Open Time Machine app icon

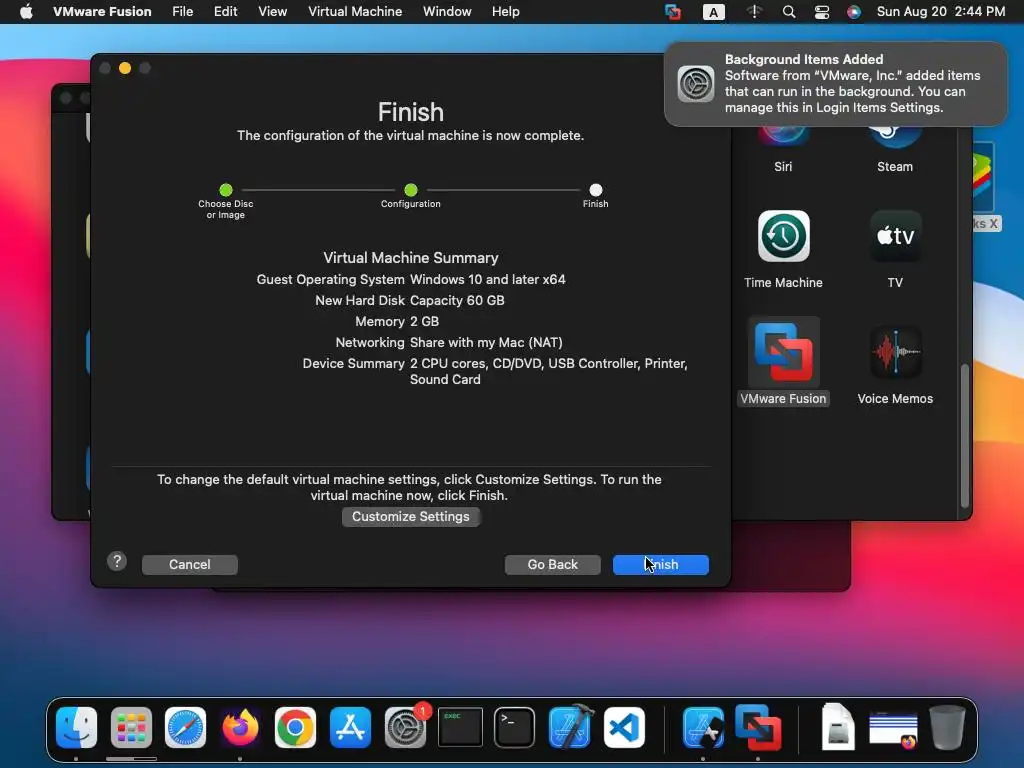click(783, 236)
